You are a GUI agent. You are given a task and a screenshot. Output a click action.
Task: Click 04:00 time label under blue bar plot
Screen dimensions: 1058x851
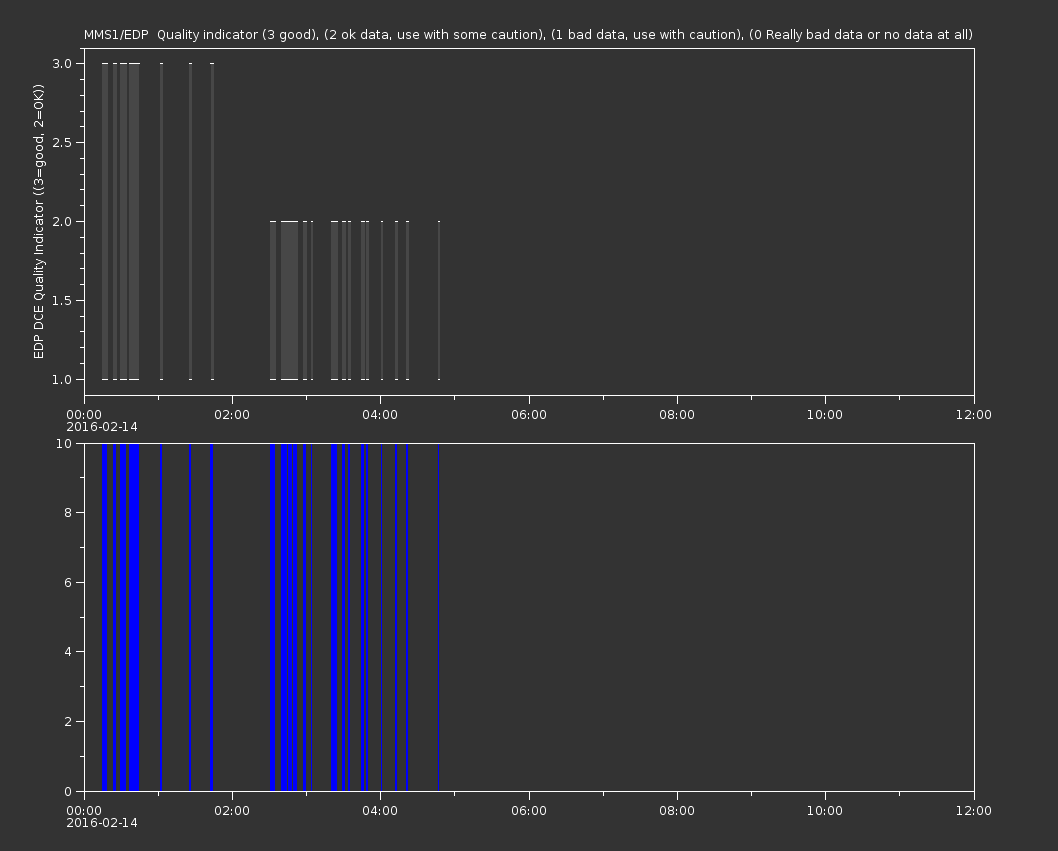381,811
